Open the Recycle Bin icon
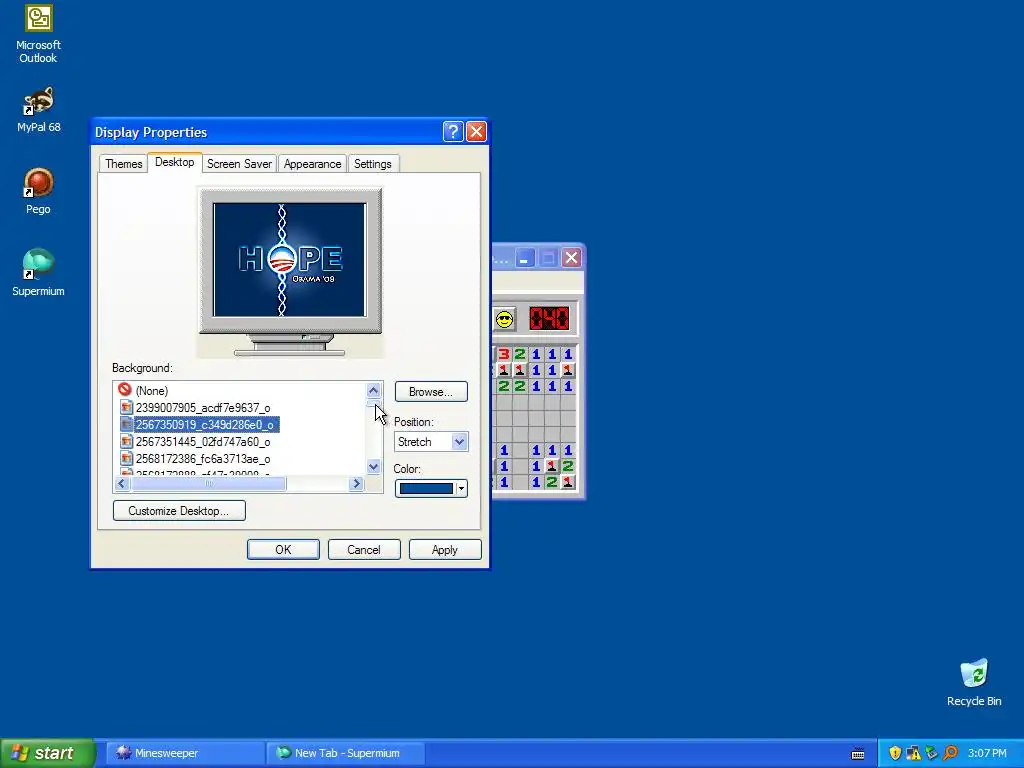 click(974, 682)
